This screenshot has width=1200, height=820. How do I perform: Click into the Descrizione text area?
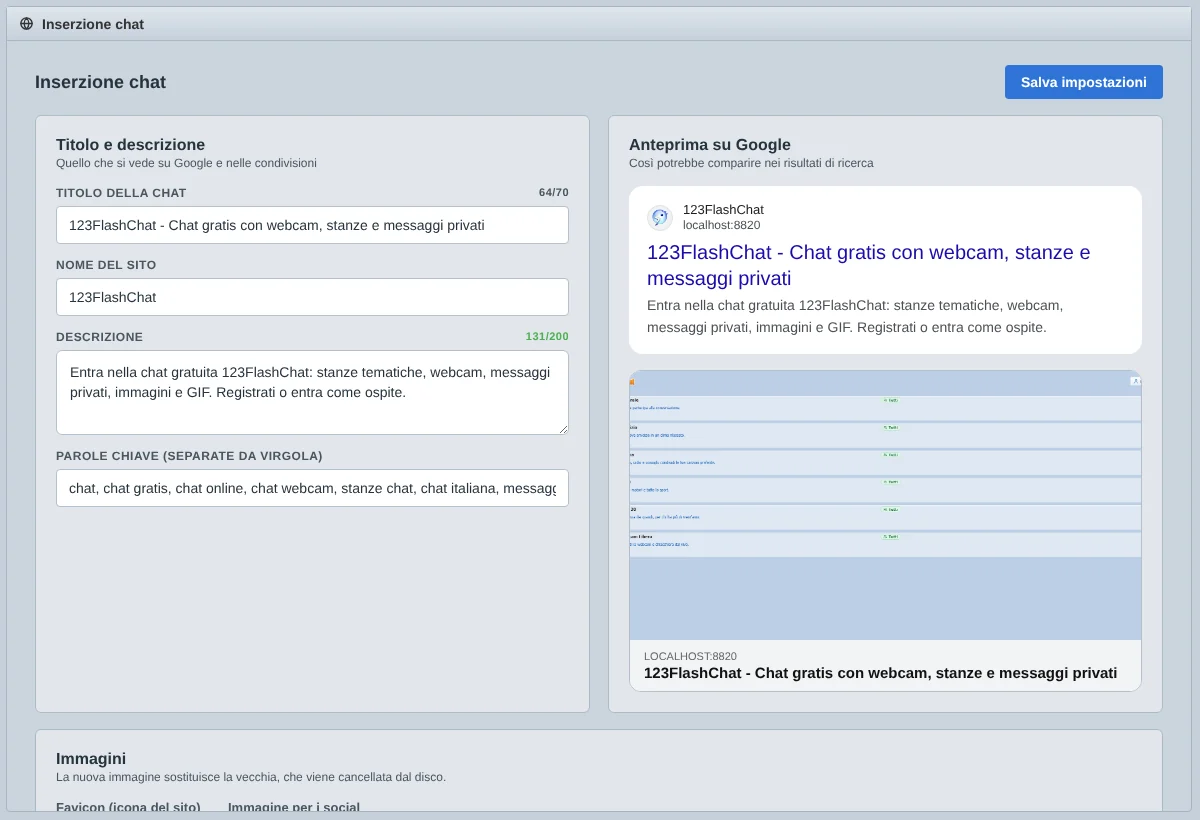(312, 392)
